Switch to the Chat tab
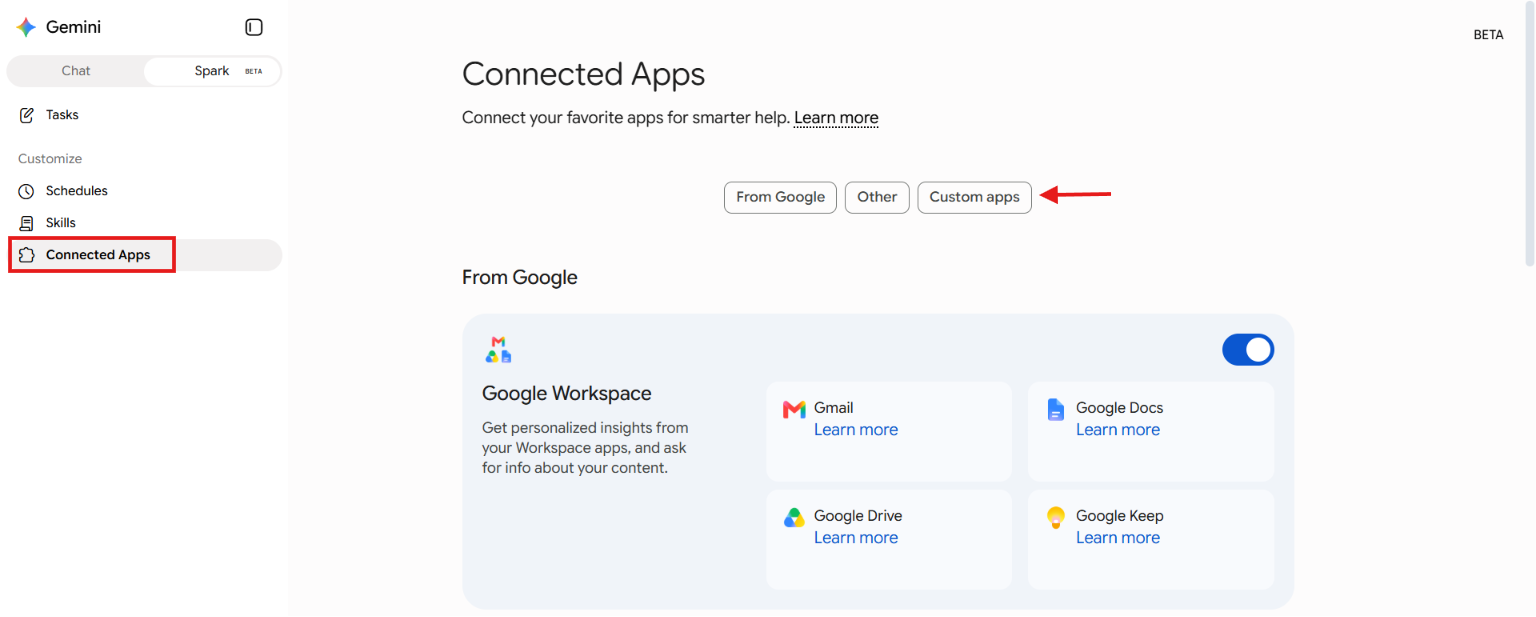The image size is (1536, 617). click(x=76, y=71)
